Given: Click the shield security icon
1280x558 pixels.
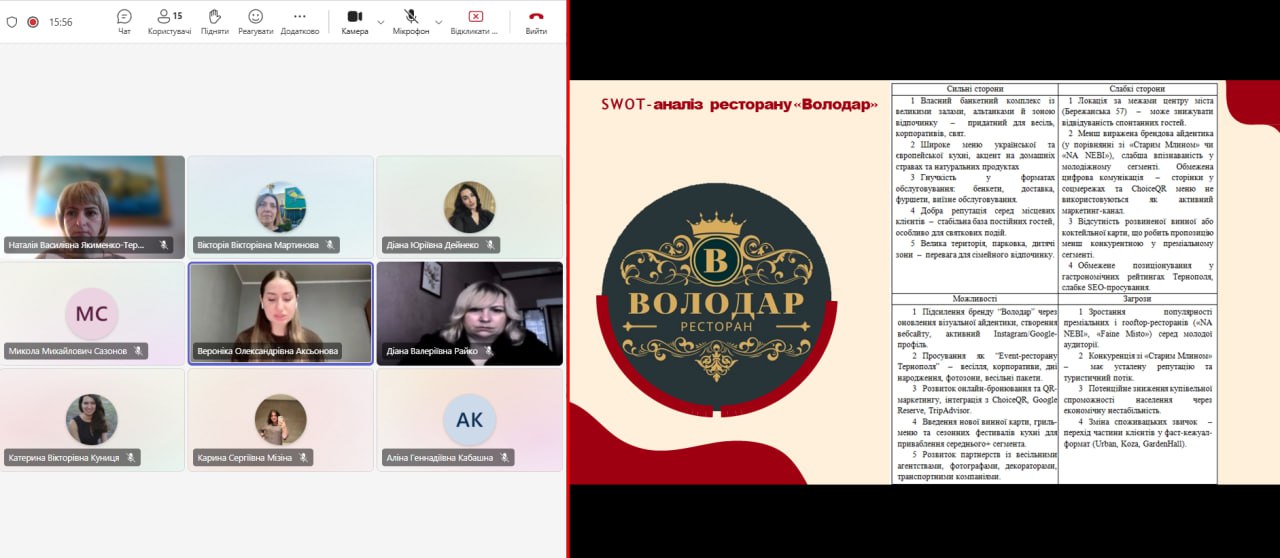Looking at the screenshot, I should [x=12, y=21].
